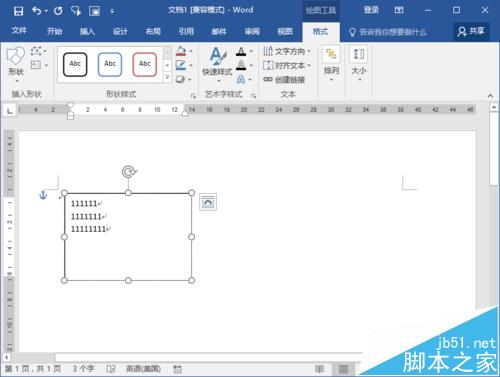Open the 排列 (Arrange) group
Viewport: 500px width, 377px height.
[x=331, y=64]
